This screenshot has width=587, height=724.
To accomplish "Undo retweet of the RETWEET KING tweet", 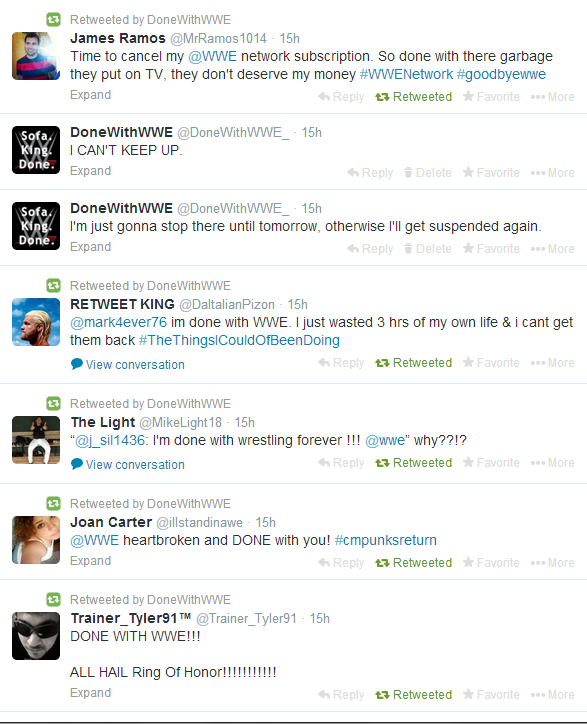I will pyautogui.click(x=413, y=362).
